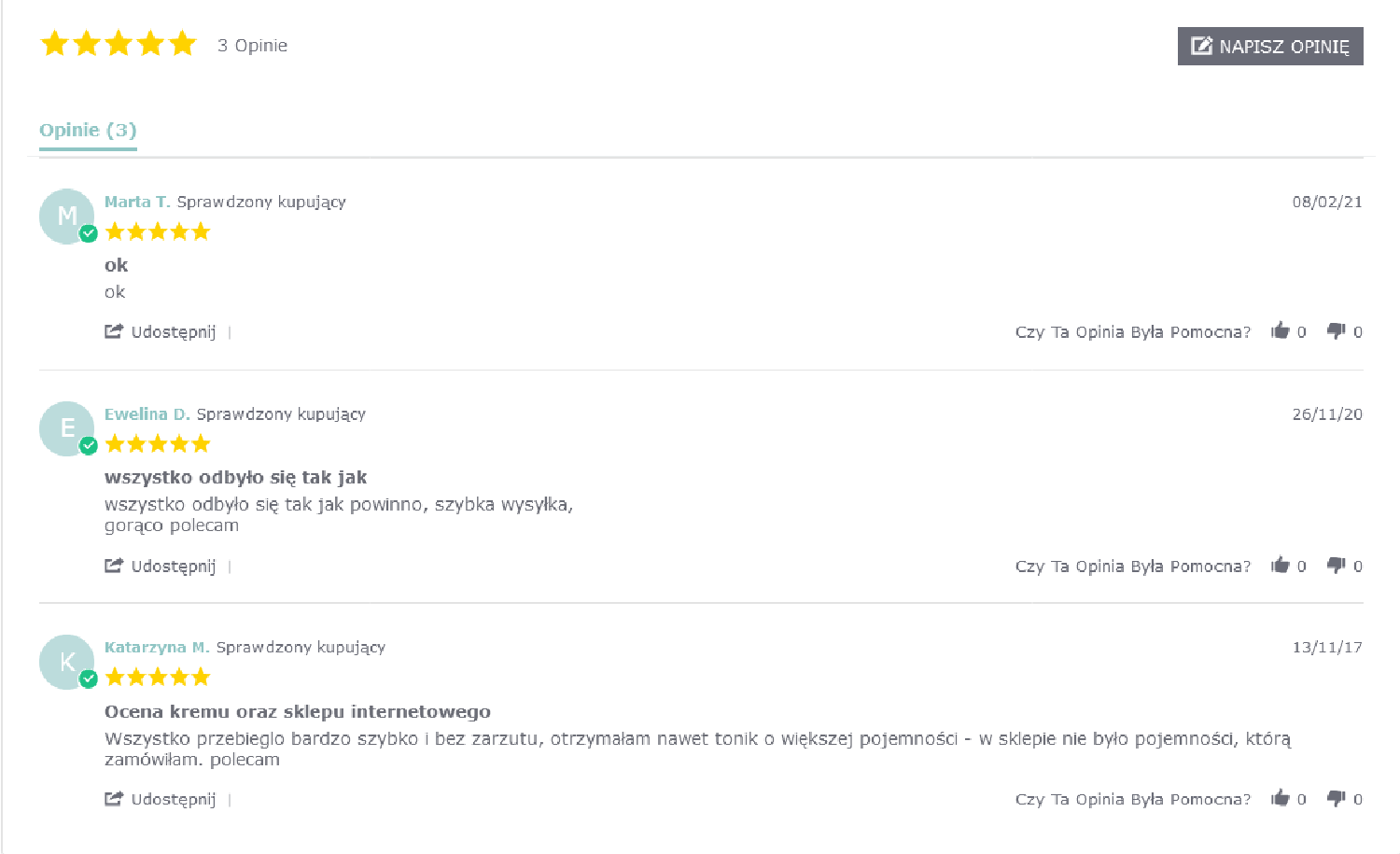This screenshot has width=1400, height=854.
Task: Open reviewer name Marta T.
Action: click(x=137, y=202)
